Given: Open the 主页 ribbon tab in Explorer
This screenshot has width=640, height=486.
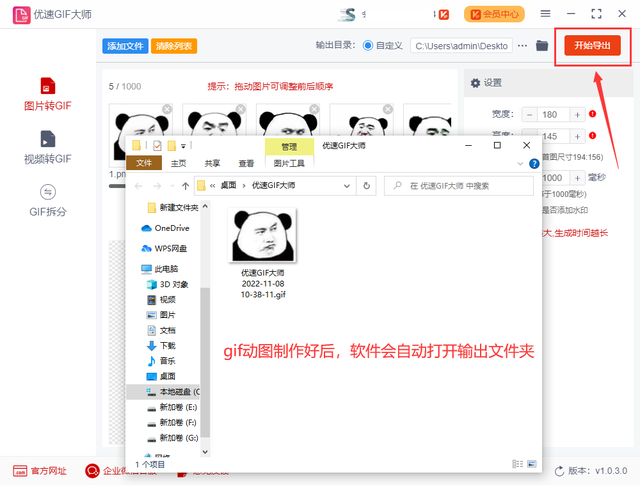Looking at the screenshot, I should [178, 163].
